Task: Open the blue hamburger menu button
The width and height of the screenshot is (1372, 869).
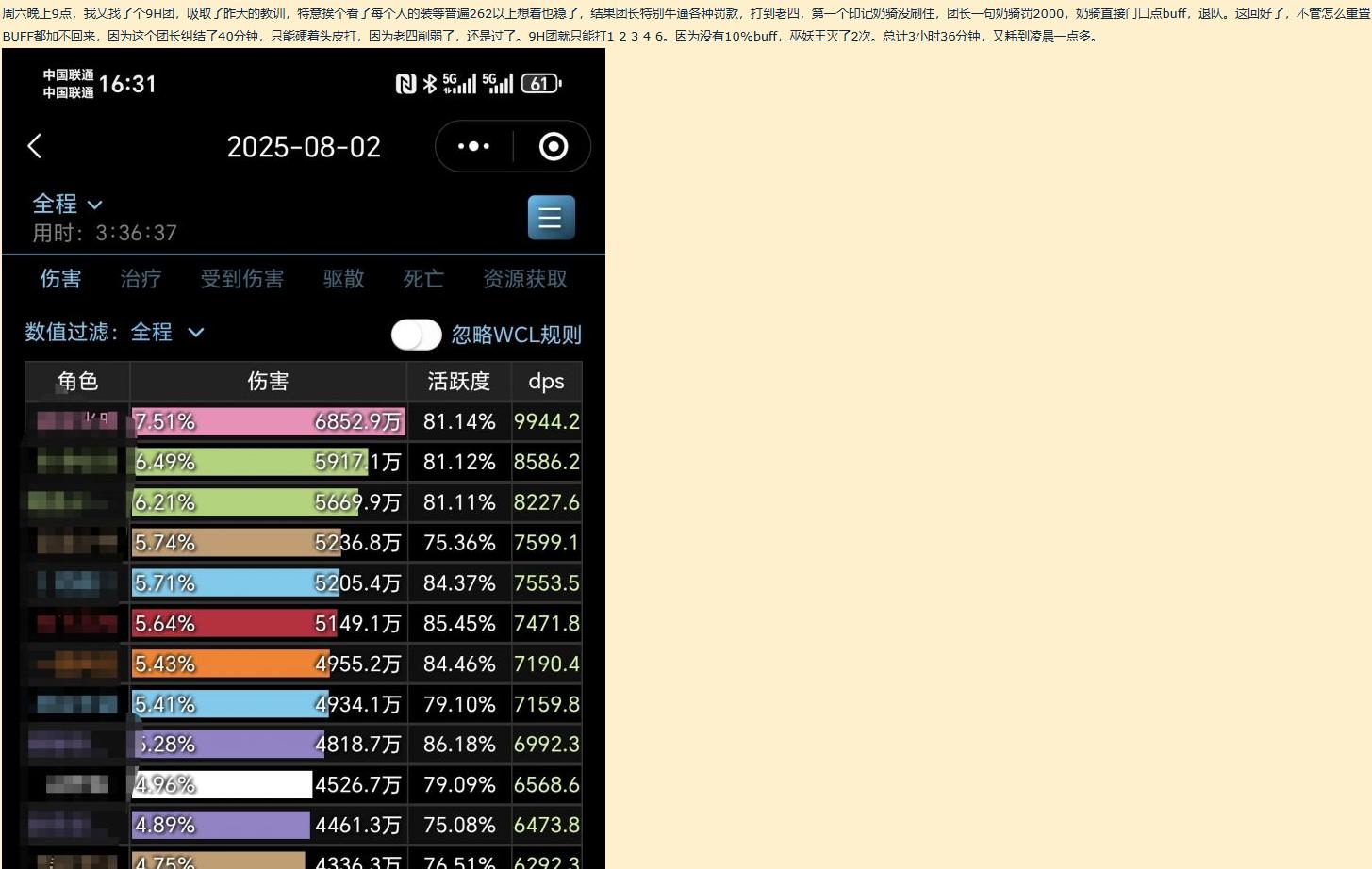Action: click(551, 218)
